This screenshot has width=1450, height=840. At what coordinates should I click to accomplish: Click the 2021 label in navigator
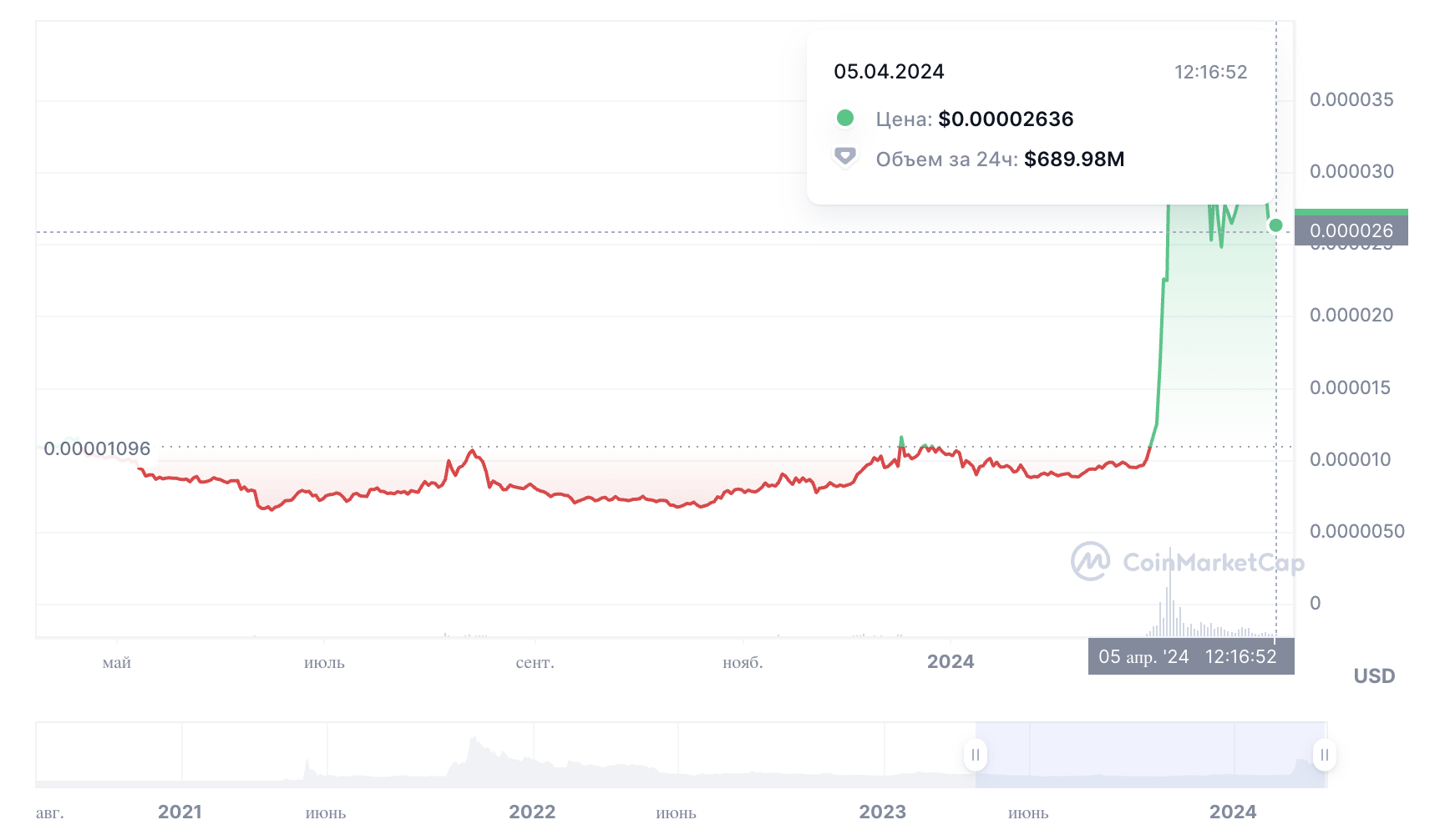point(180,812)
